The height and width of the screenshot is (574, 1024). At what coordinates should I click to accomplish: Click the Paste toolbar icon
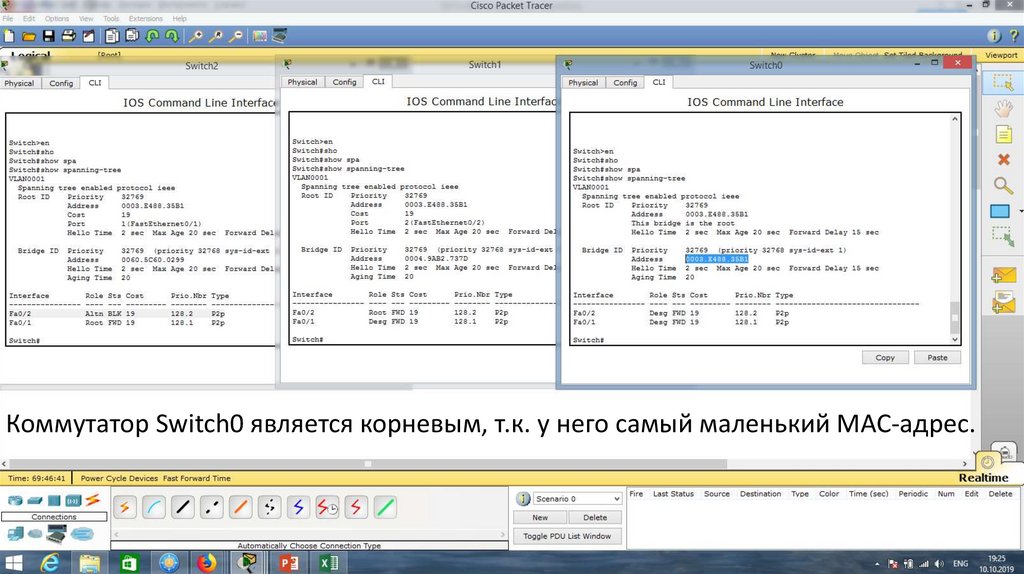(x=132, y=36)
